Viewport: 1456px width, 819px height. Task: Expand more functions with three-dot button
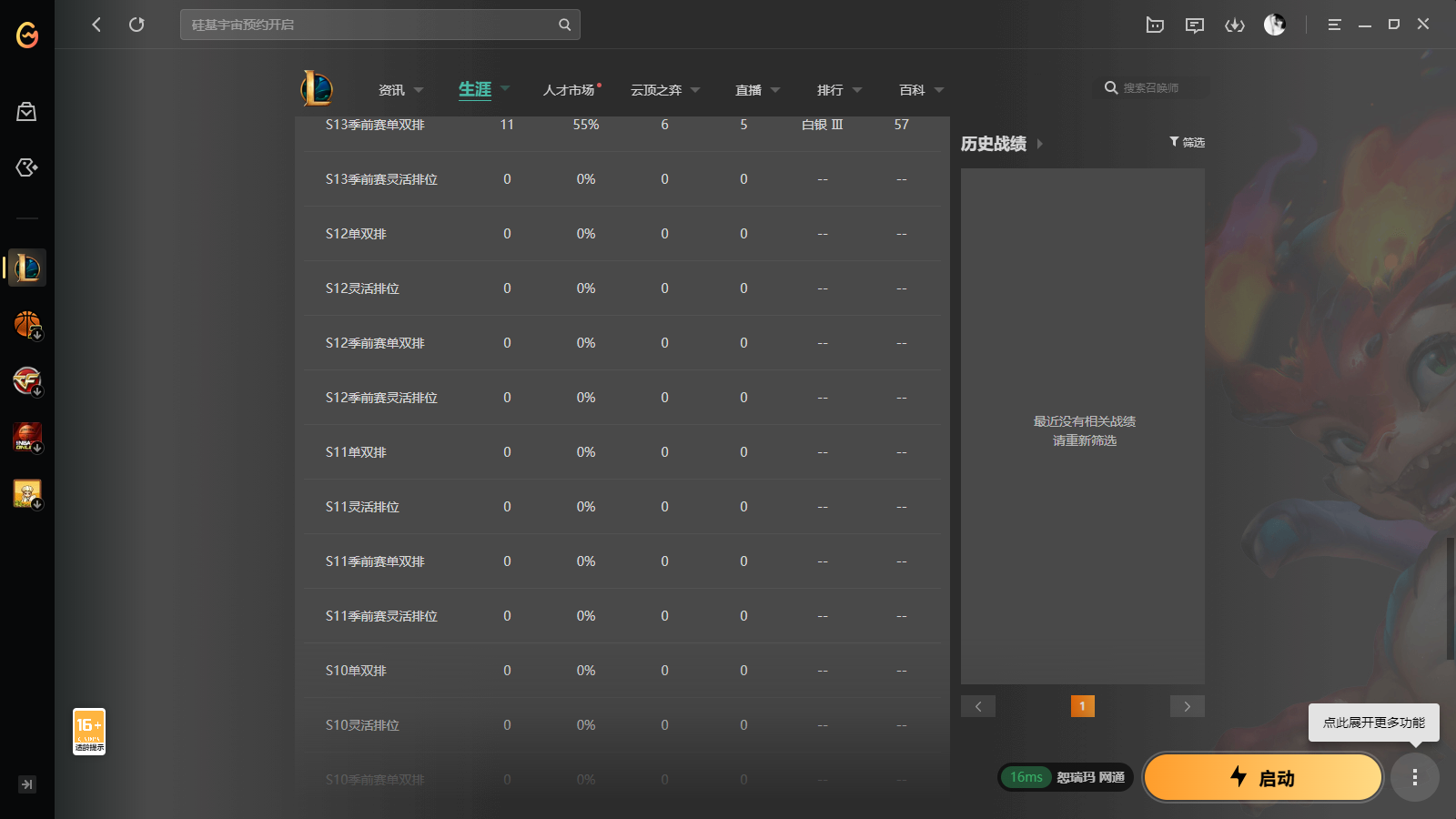[x=1415, y=777]
